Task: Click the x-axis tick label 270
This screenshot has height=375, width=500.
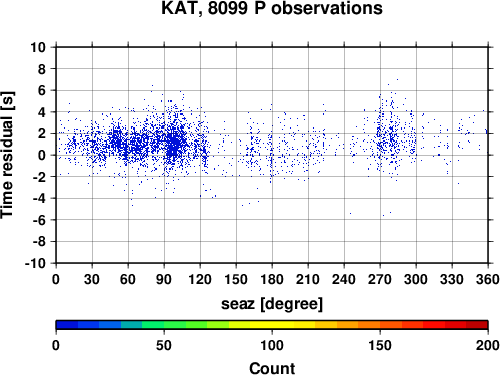Action: point(380,279)
